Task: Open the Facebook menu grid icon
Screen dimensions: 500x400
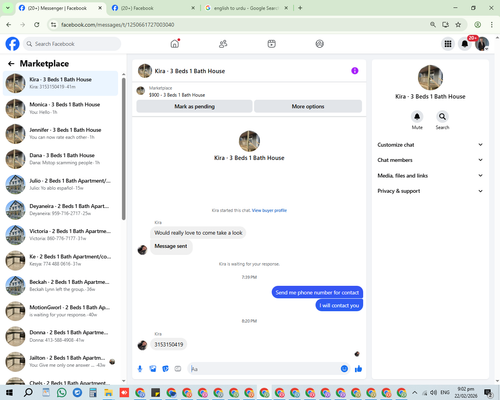Action: [448, 44]
